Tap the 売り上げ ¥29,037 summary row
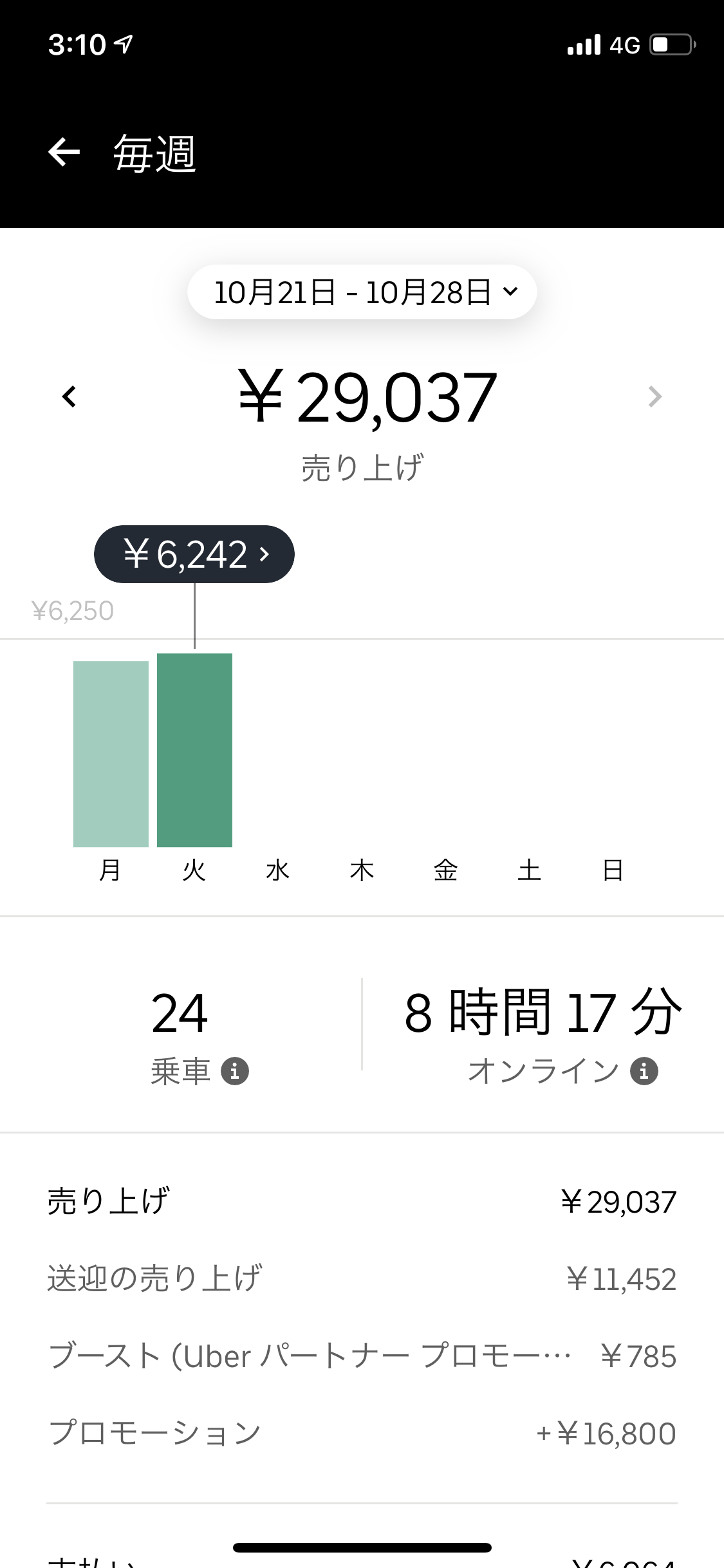 point(362,1202)
